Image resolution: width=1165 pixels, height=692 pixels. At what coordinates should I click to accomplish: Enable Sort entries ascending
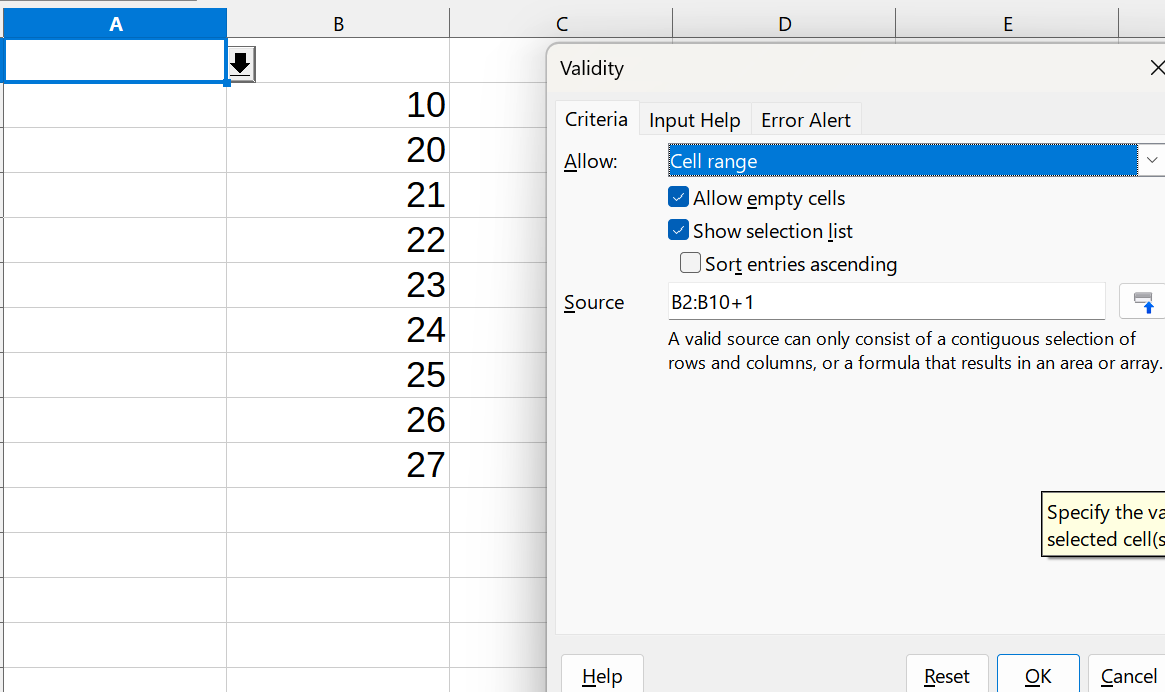690,264
